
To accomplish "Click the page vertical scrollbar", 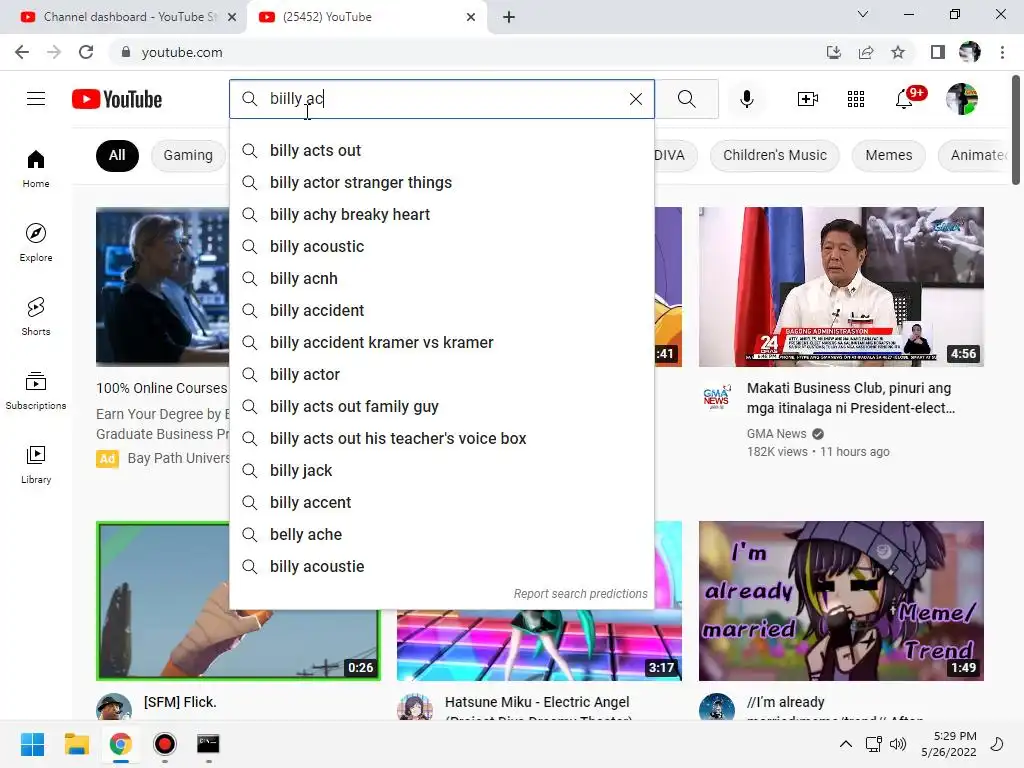I will point(1016,131).
